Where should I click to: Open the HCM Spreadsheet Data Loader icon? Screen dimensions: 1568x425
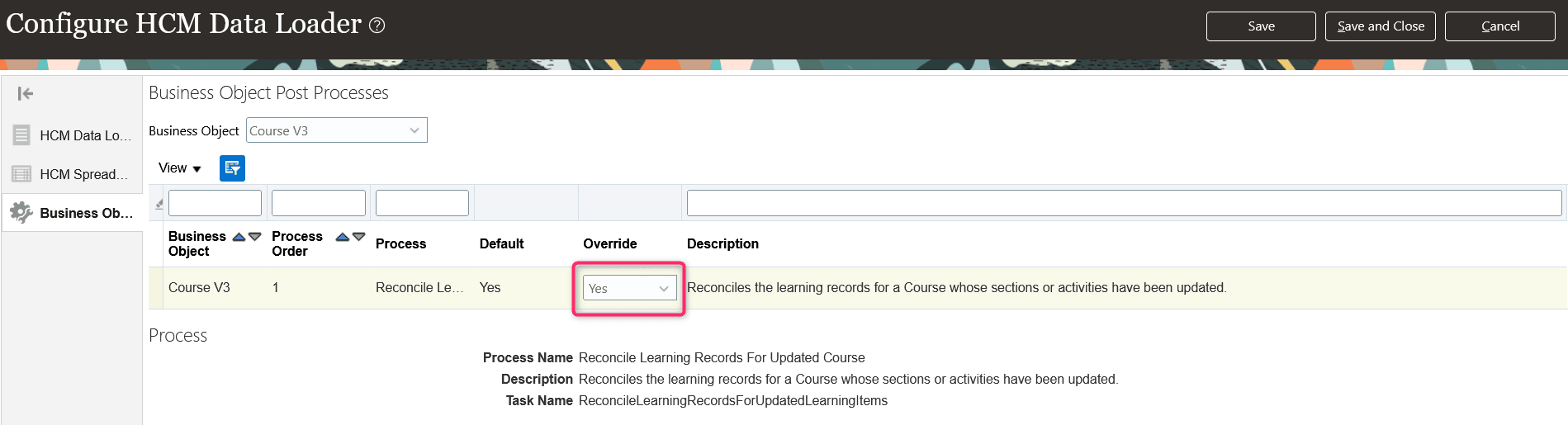(21, 174)
